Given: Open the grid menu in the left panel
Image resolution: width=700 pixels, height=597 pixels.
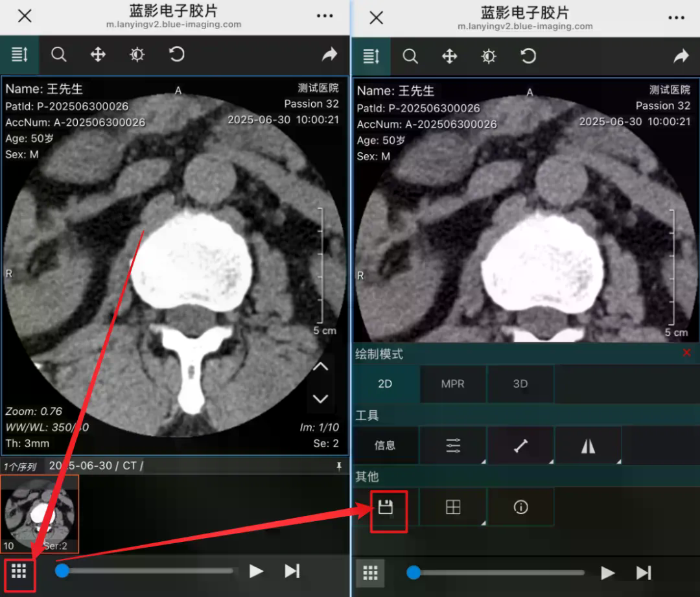Looking at the screenshot, I should click(x=19, y=572).
